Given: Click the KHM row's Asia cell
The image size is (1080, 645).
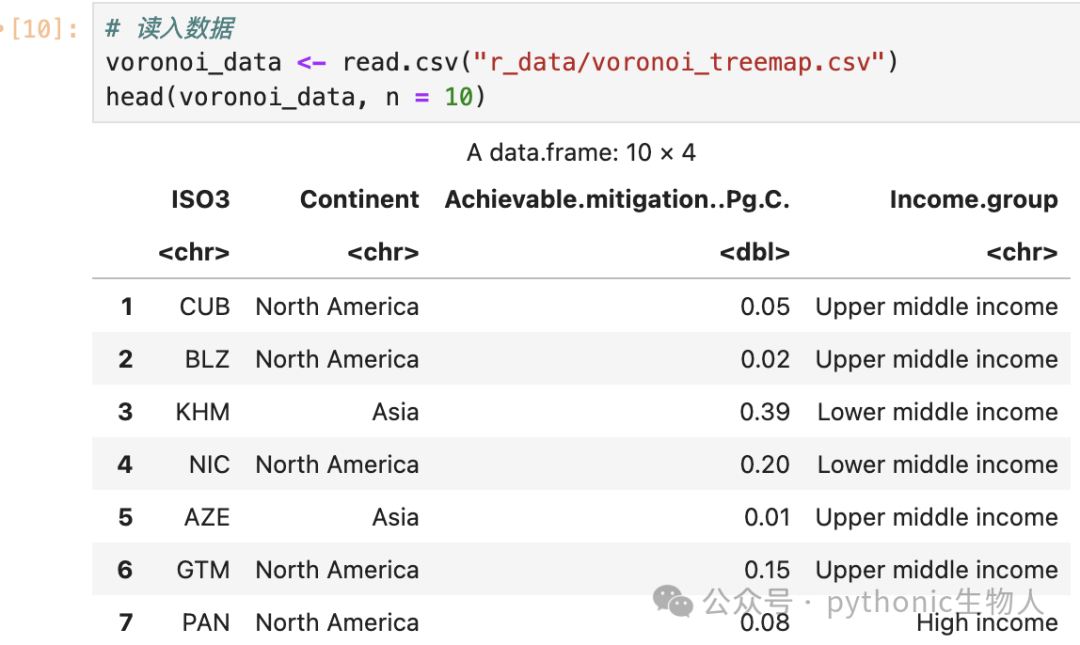Looking at the screenshot, I should pos(395,412).
